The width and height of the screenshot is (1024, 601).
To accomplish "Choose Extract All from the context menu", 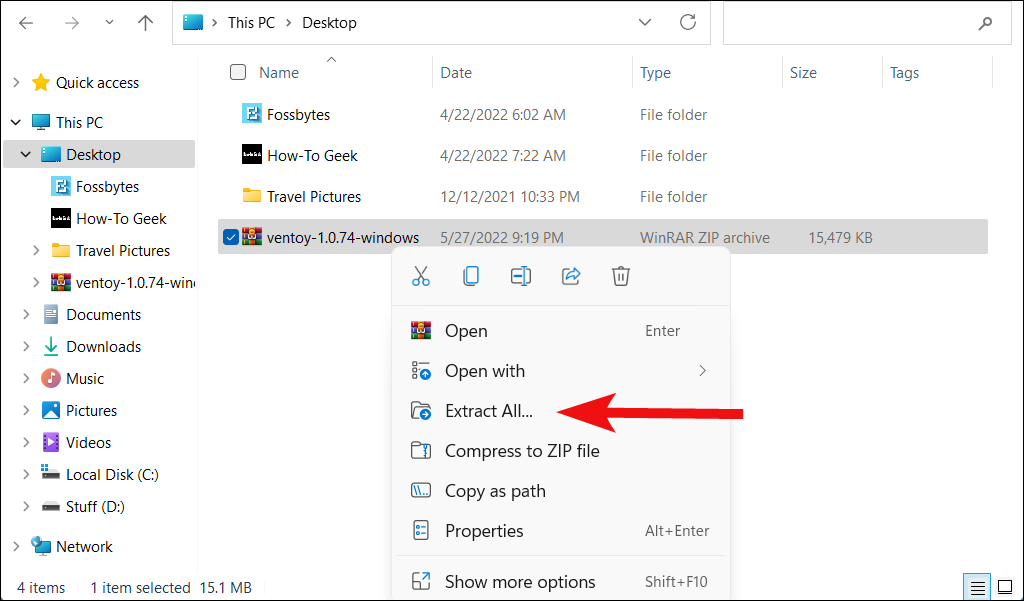I will 489,411.
